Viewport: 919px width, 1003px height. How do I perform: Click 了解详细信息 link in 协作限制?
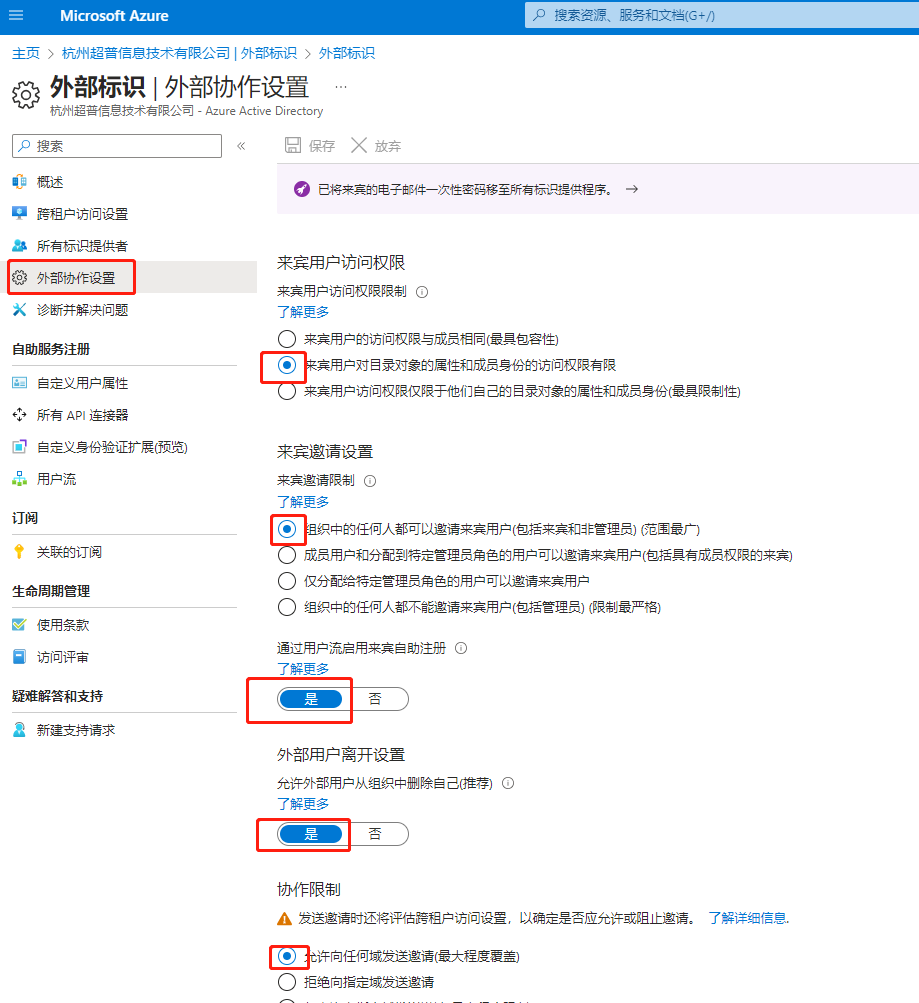pyautogui.click(x=748, y=917)
